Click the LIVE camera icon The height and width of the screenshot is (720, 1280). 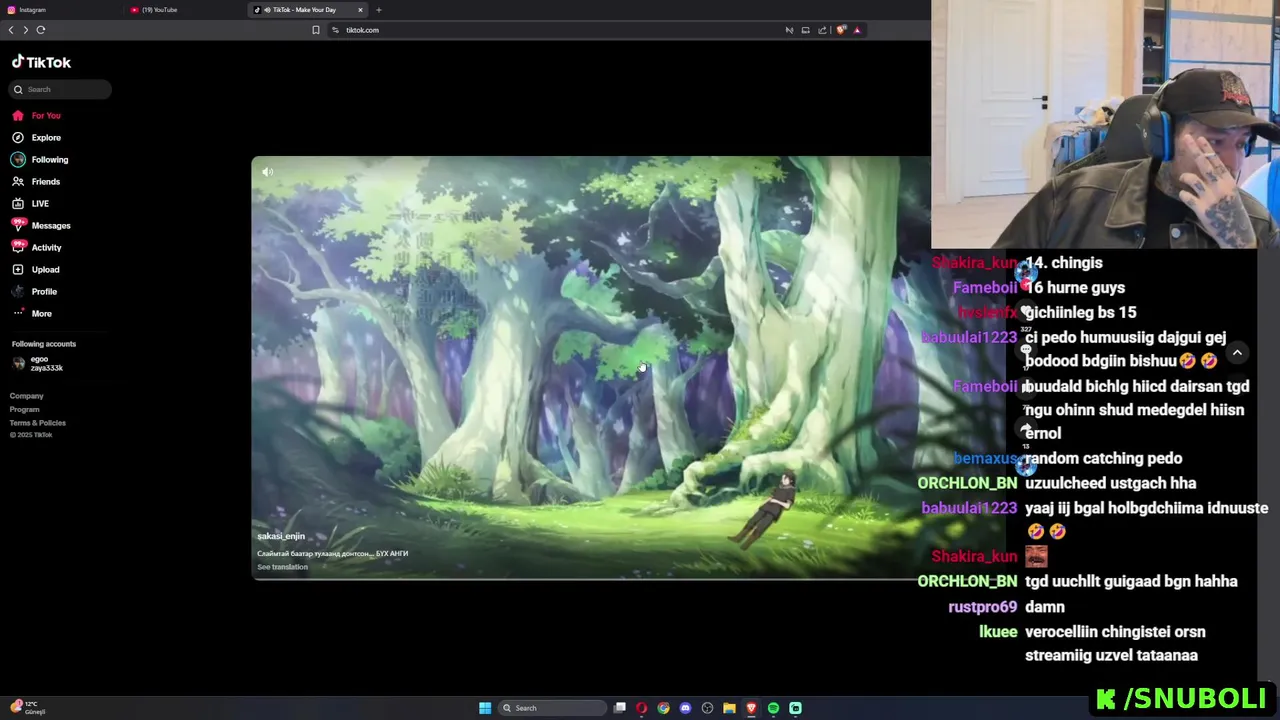[x=18, y=204]
